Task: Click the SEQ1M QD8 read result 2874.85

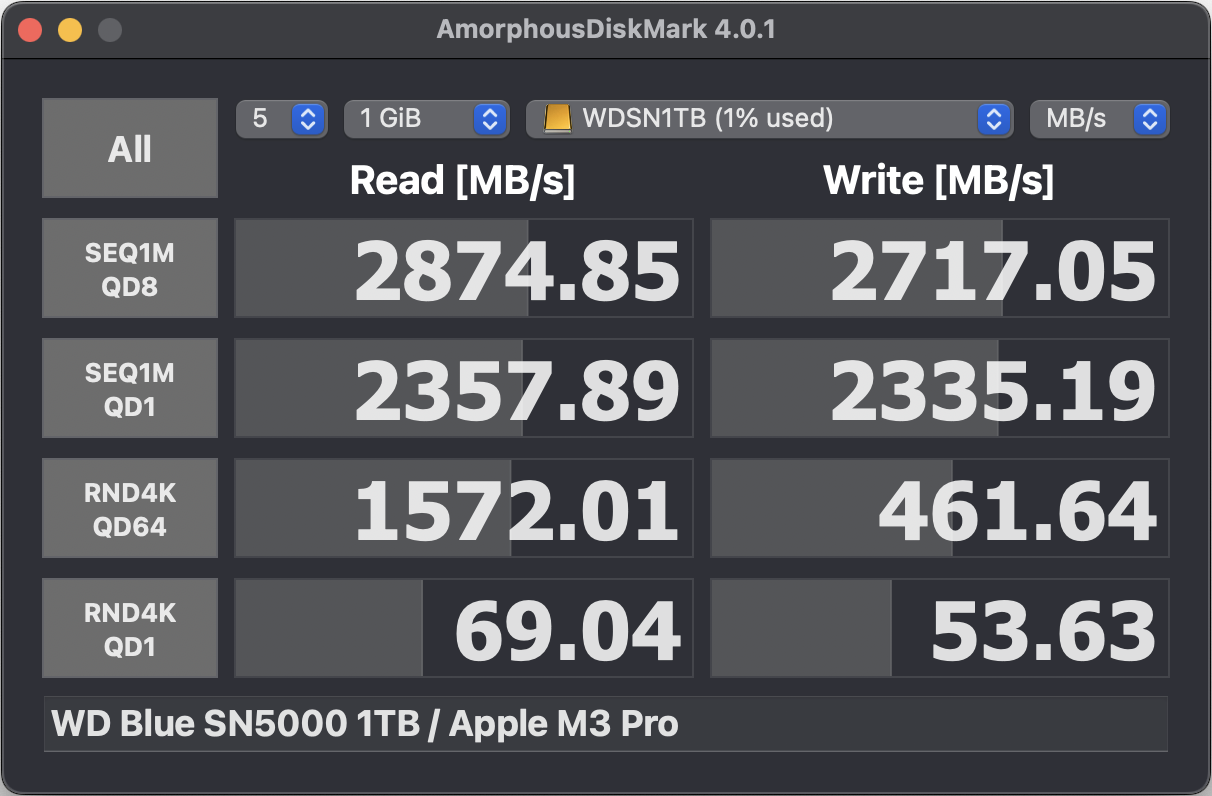Action: click(x=464, y=268)
